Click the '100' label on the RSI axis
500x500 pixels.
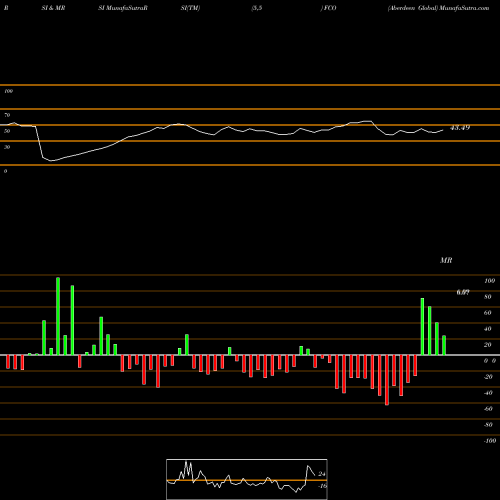tap(8, 91)
